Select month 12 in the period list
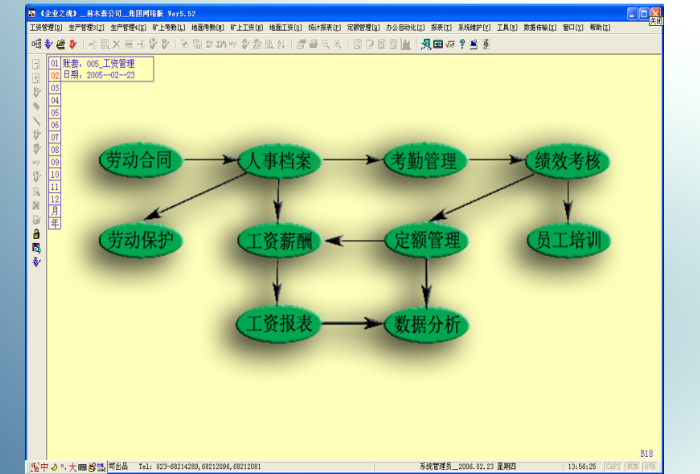This screenshot has width=700, height=474. point(55,199)
